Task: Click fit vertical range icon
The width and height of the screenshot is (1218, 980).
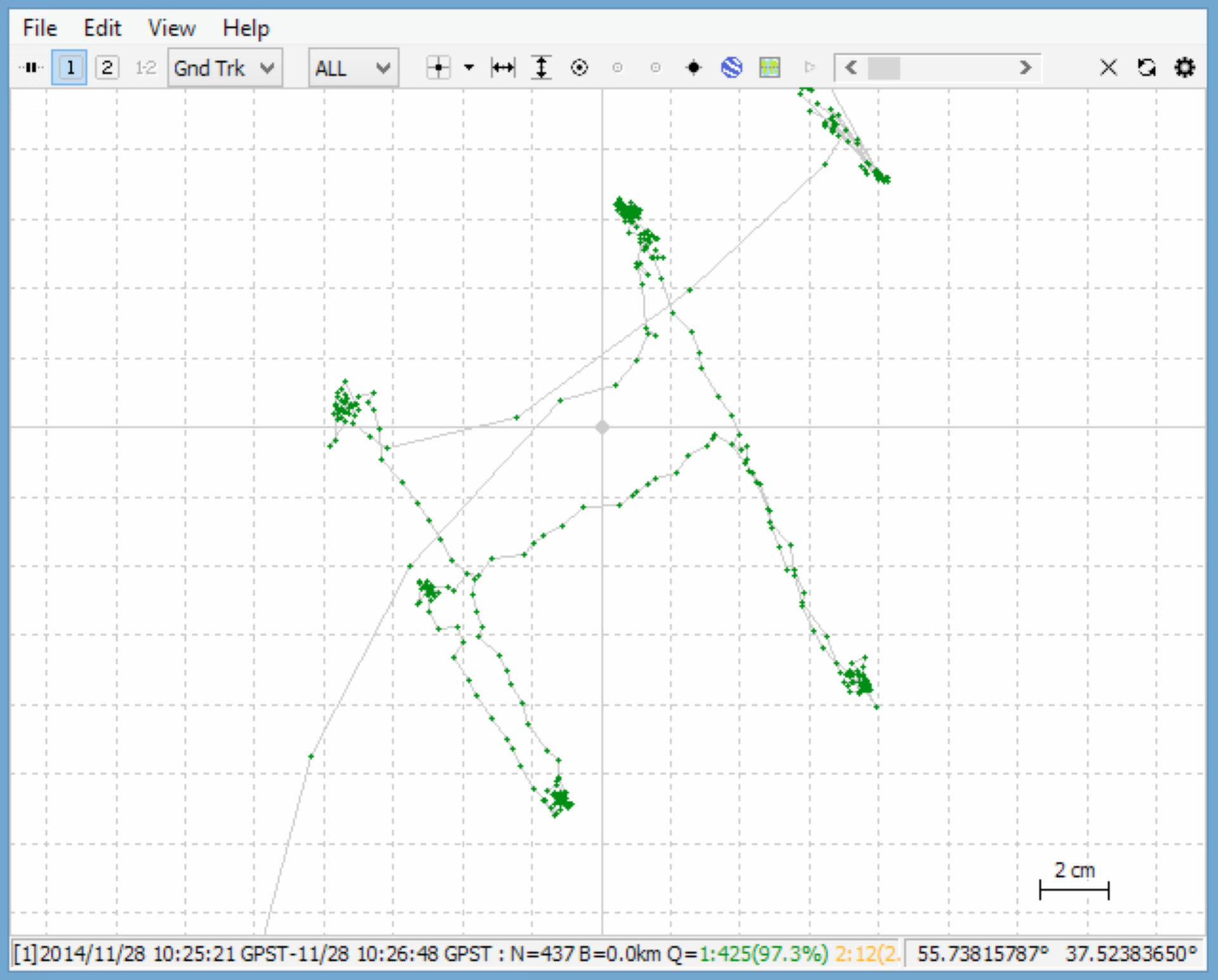Action: coord(541,67)
